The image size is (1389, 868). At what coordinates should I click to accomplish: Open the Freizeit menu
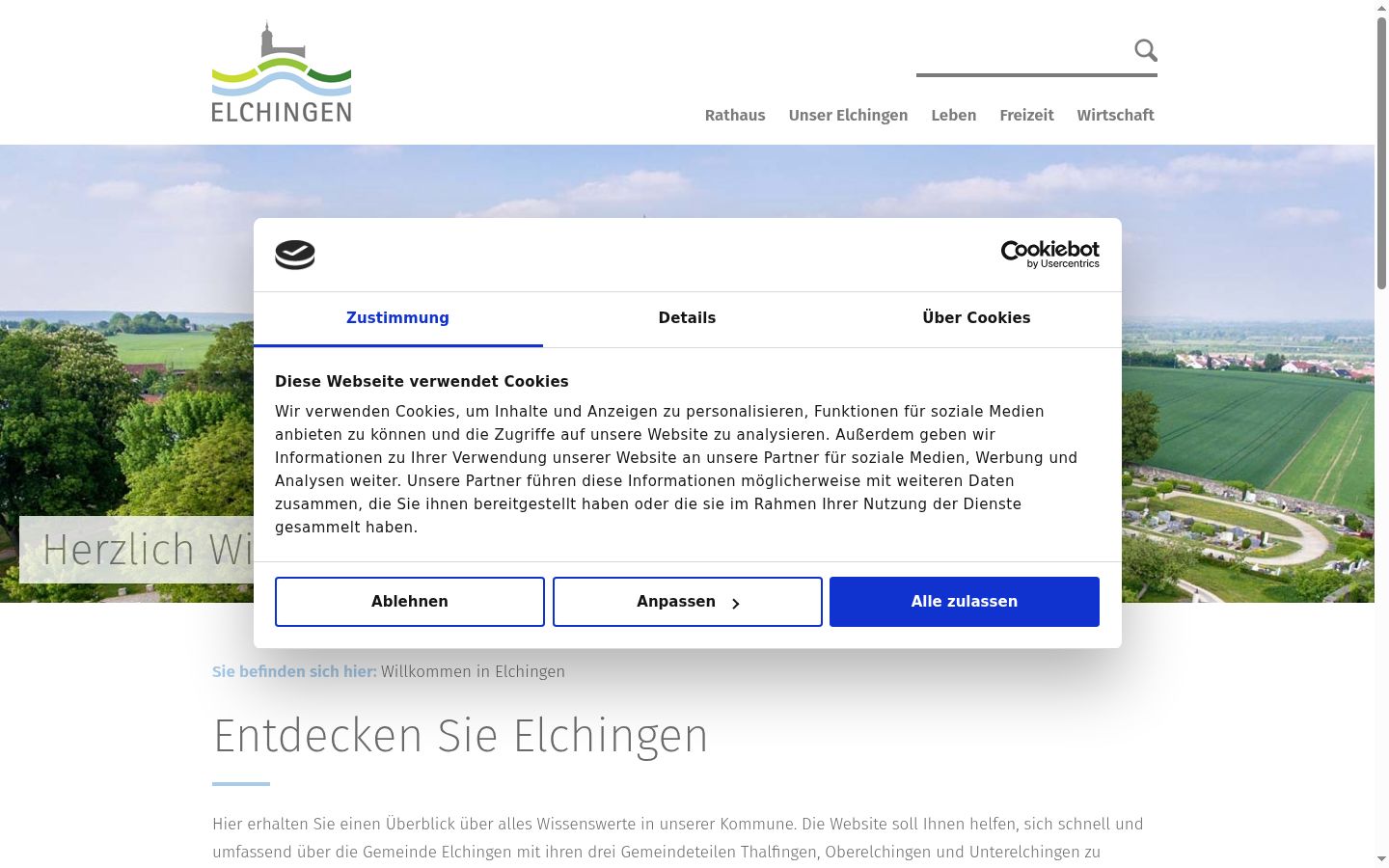(1026, 115)
